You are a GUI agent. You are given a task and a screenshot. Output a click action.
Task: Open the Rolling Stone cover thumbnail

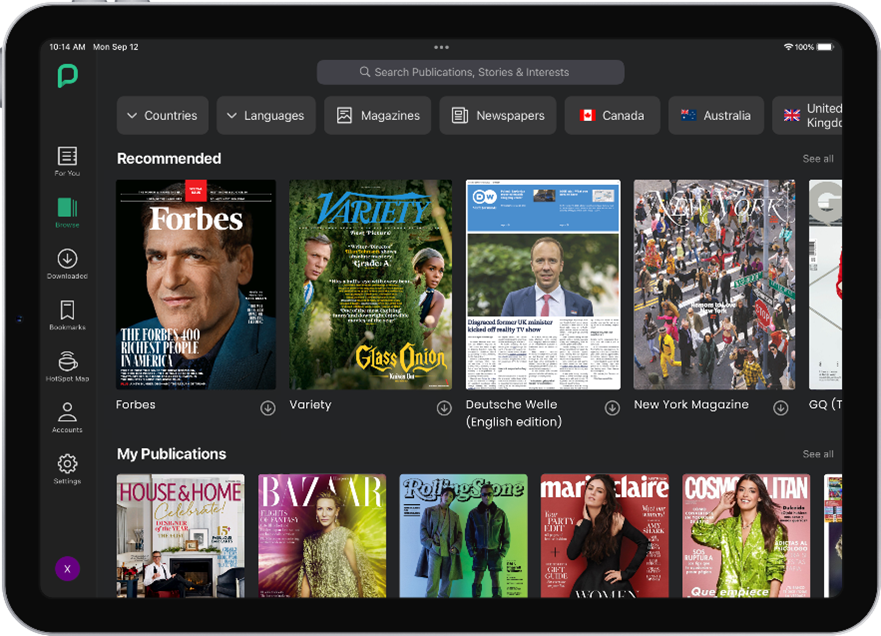pos(464,535)
